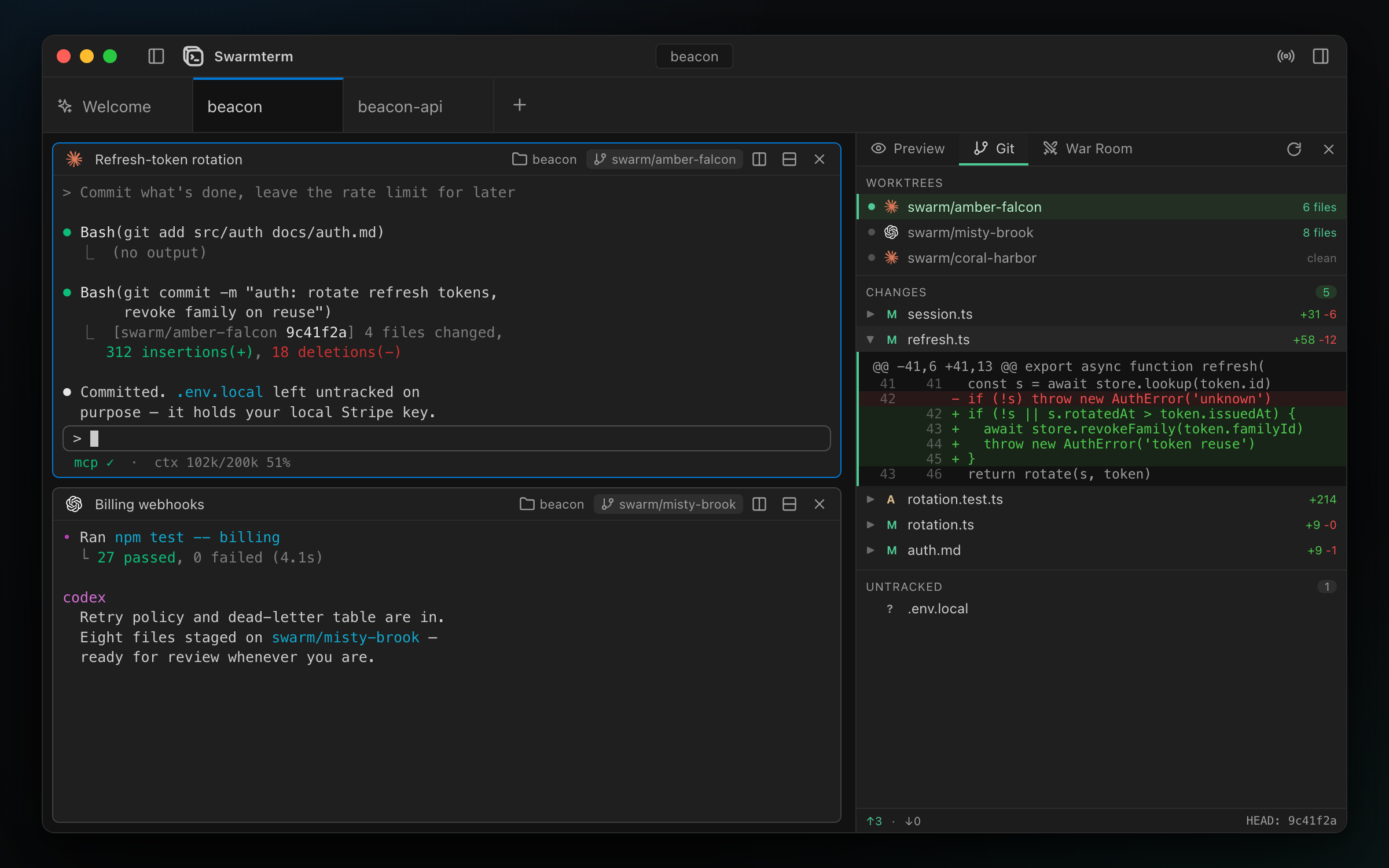Open the War Room tab
The width and height of the screenshot is (1389, 868).
coord(1087,149)
